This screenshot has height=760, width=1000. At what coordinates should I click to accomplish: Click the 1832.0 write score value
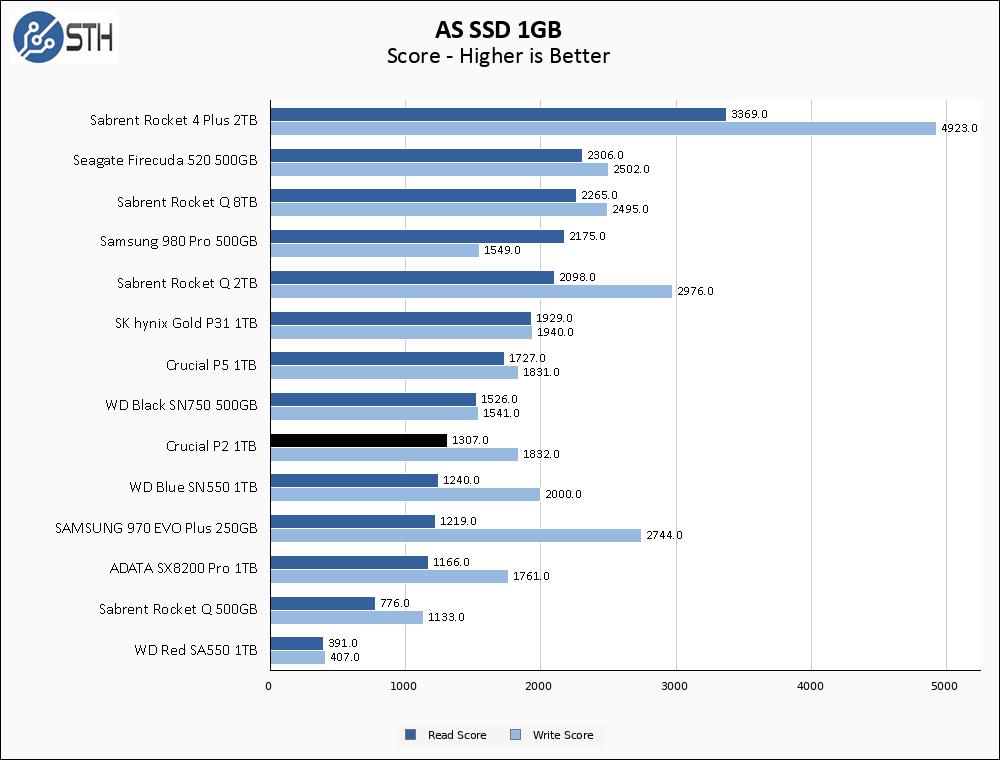click(541, 454)
